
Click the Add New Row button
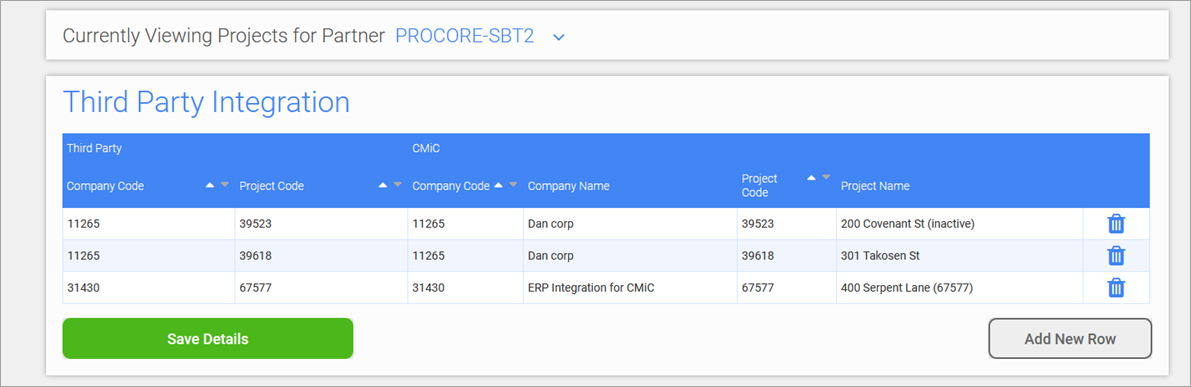tap(1070, 338)
